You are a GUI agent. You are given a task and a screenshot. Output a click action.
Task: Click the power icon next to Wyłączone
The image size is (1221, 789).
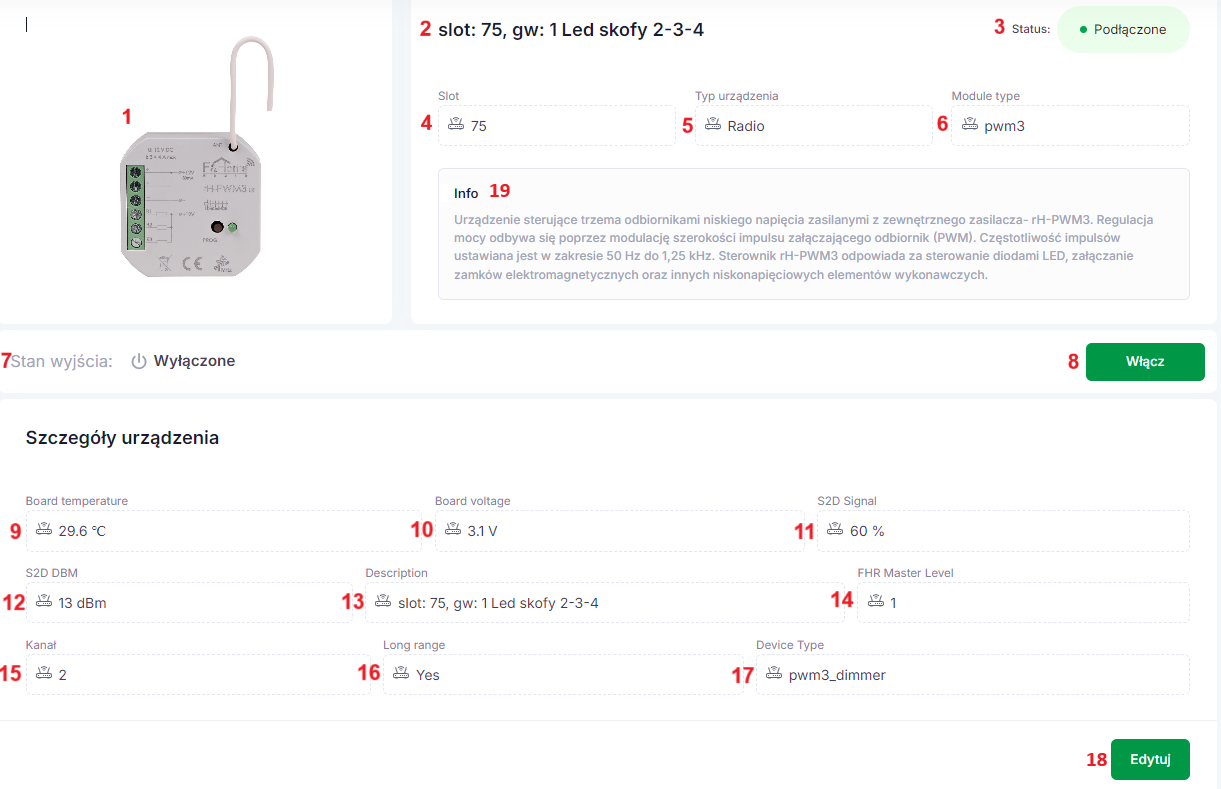pos(139,361)
